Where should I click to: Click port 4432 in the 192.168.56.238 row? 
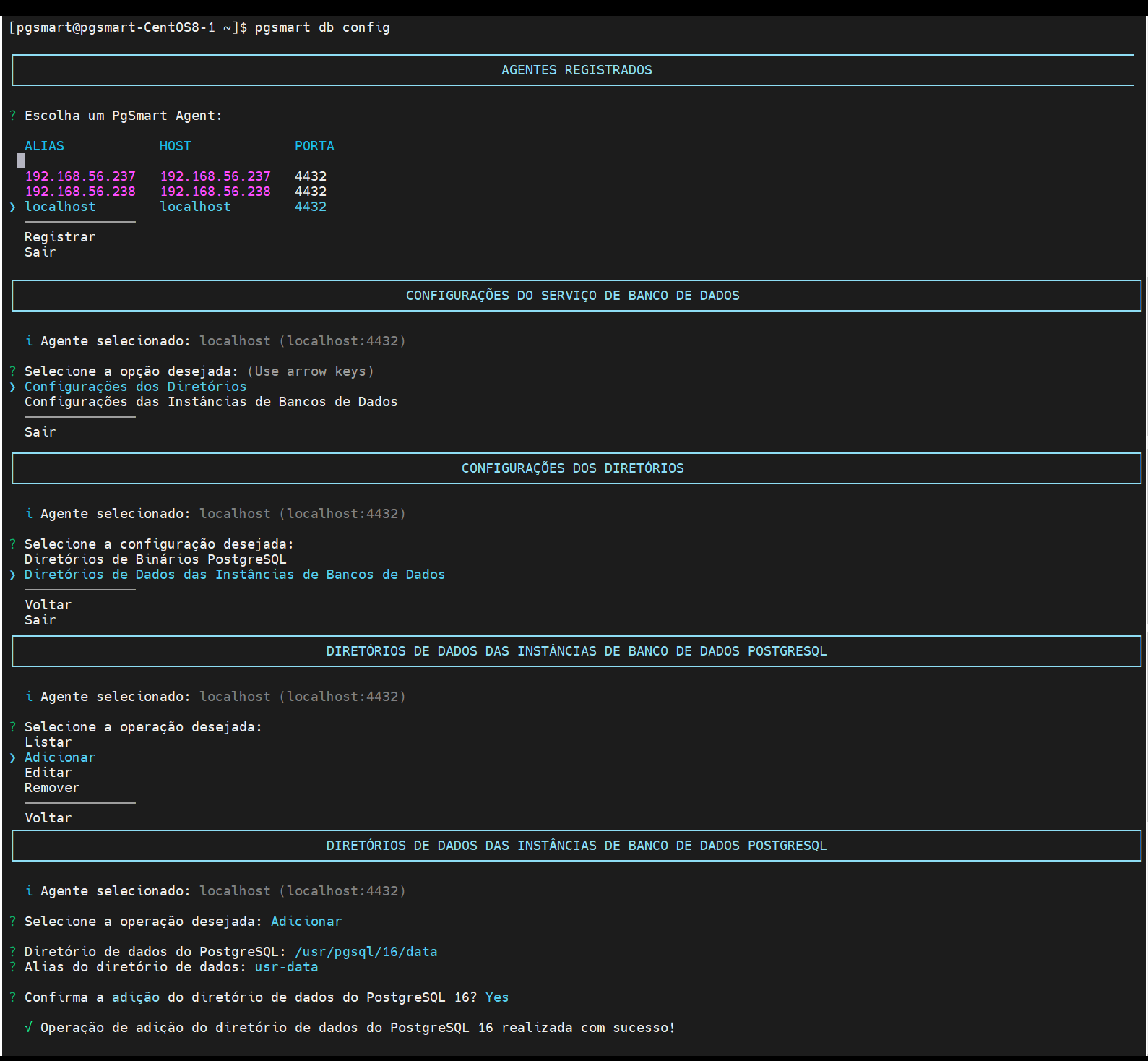coord(311,192)
